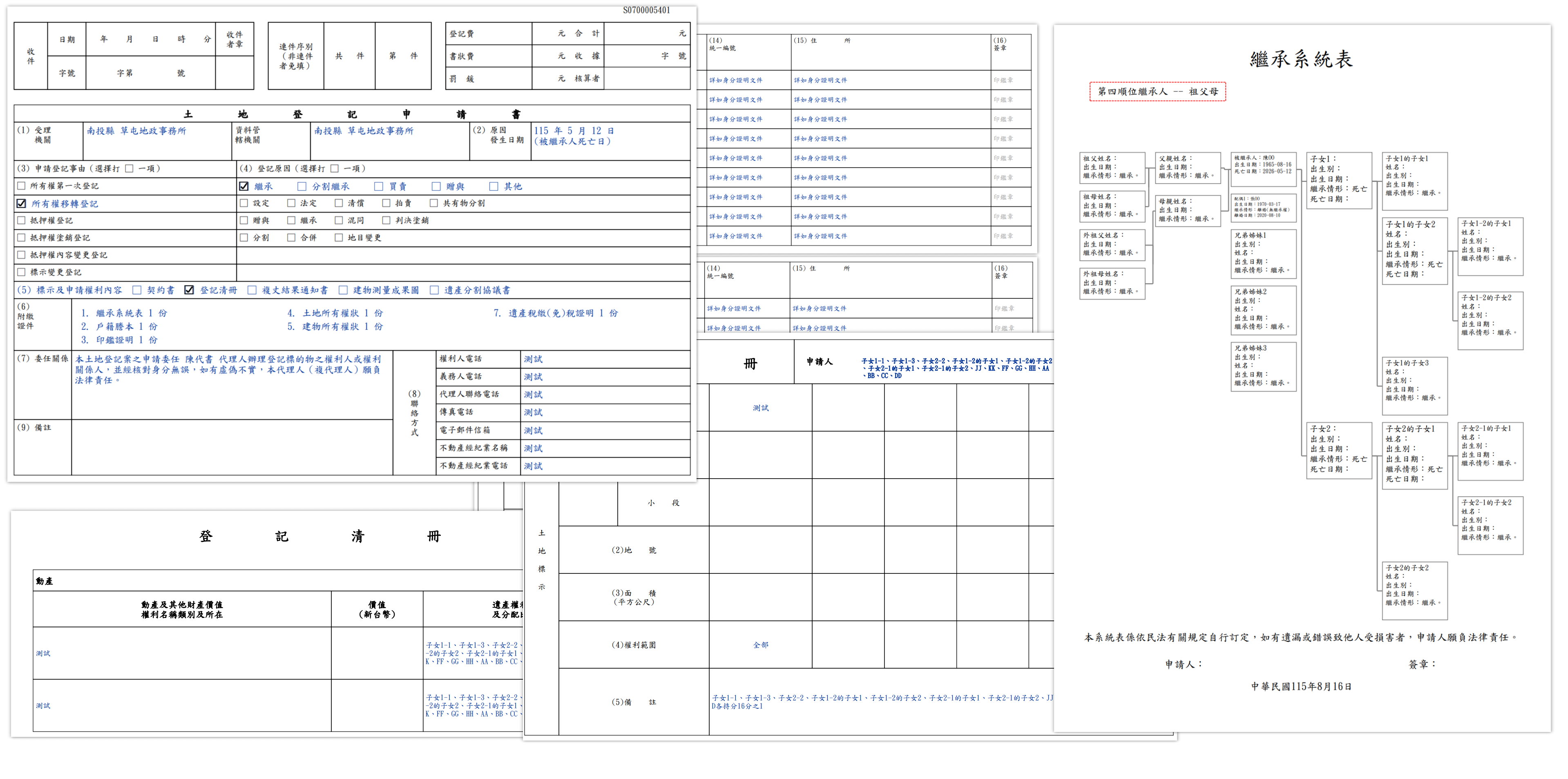Click the 子女2： box in the chart
Image resolution: width=1568 pixels, height=779 pixels.
(1339, 450)
